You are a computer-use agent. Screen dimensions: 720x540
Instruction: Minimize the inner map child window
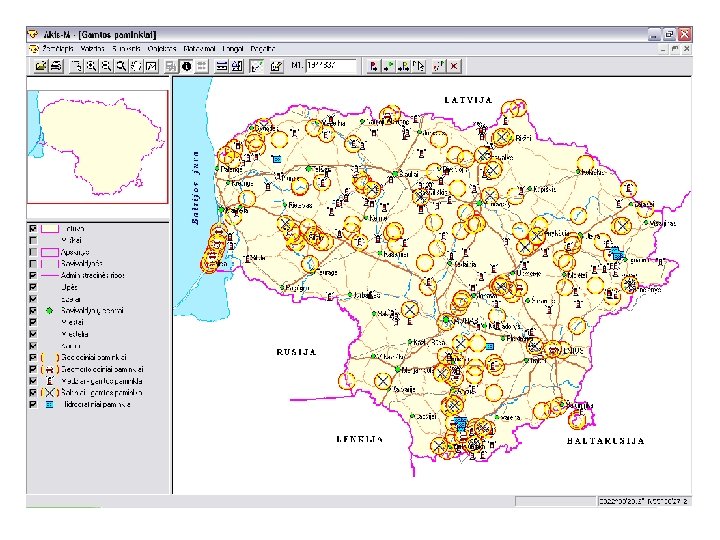663,49
